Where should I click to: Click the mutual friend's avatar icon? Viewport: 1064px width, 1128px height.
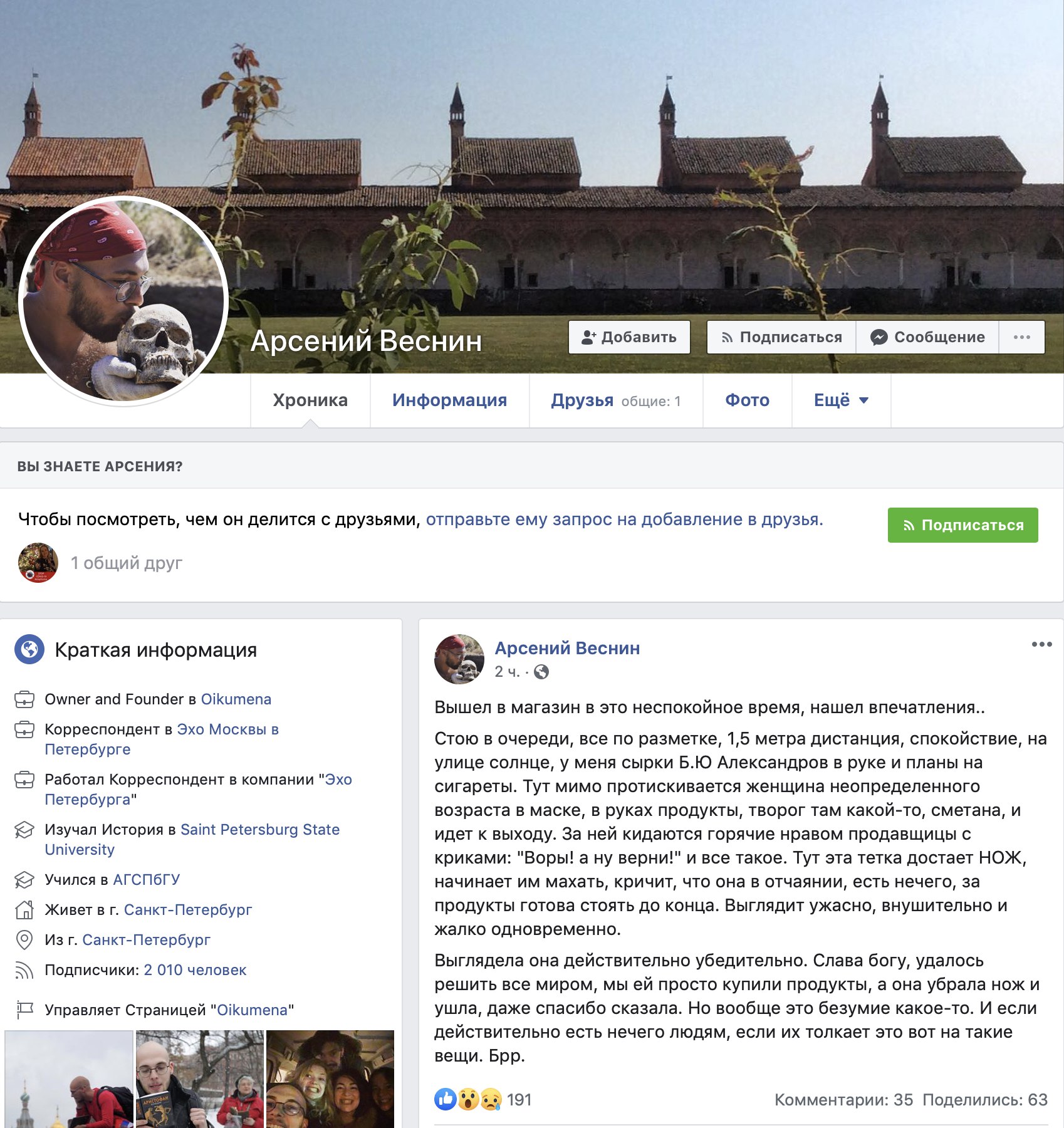click(x=38, y=563)
